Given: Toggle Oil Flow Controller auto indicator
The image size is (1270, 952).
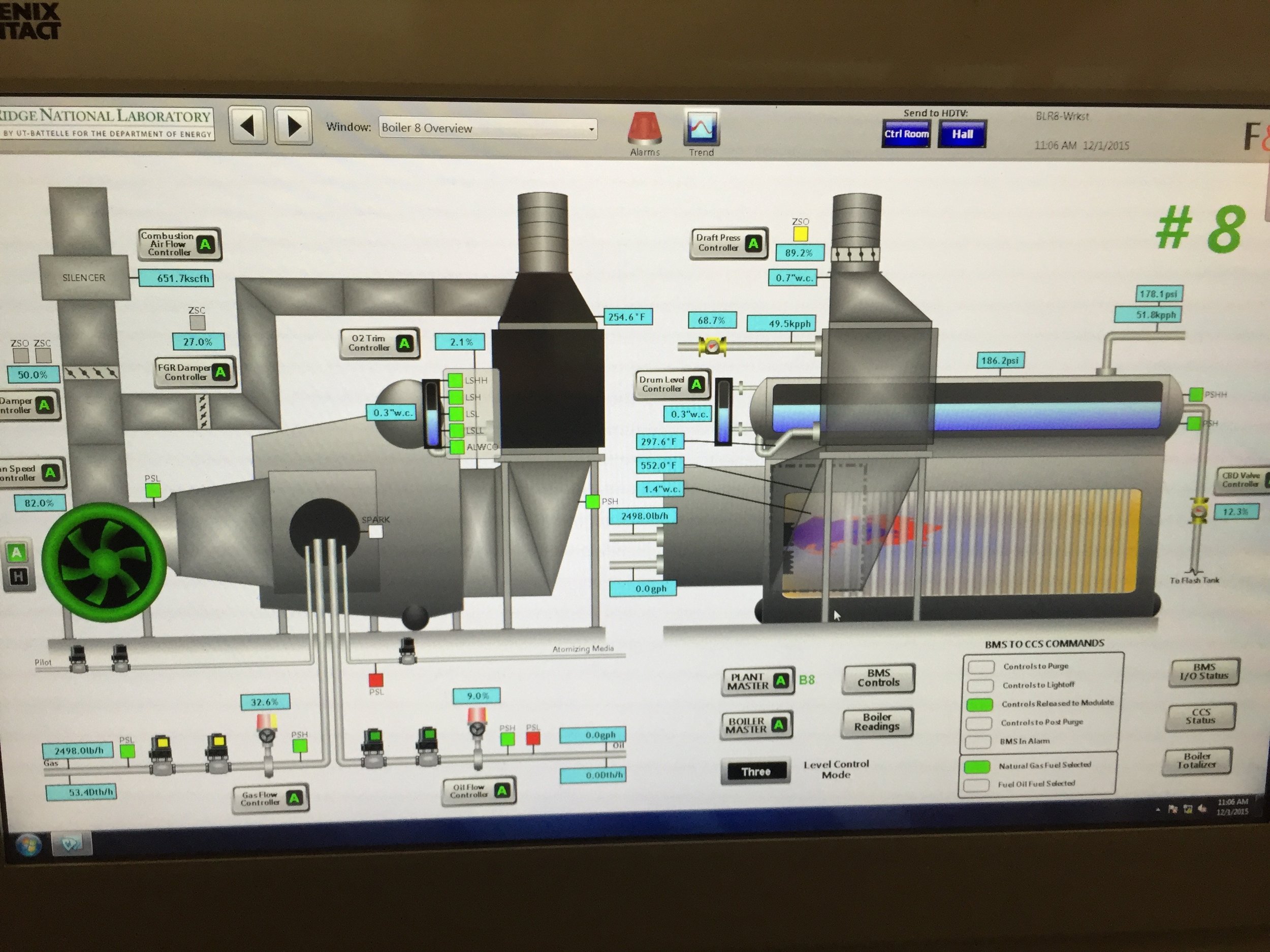Looking at the screenshot, I should pos(502,791).
